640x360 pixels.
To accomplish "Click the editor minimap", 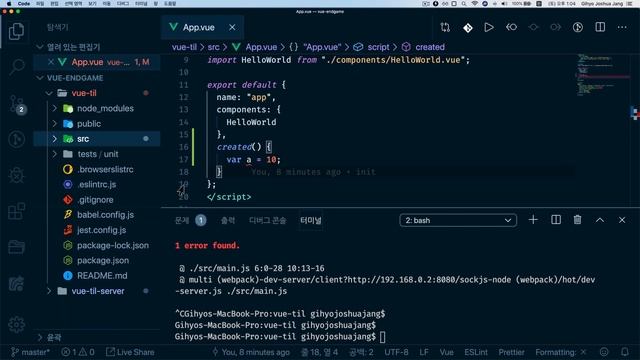I will click(x=603, y=75).
